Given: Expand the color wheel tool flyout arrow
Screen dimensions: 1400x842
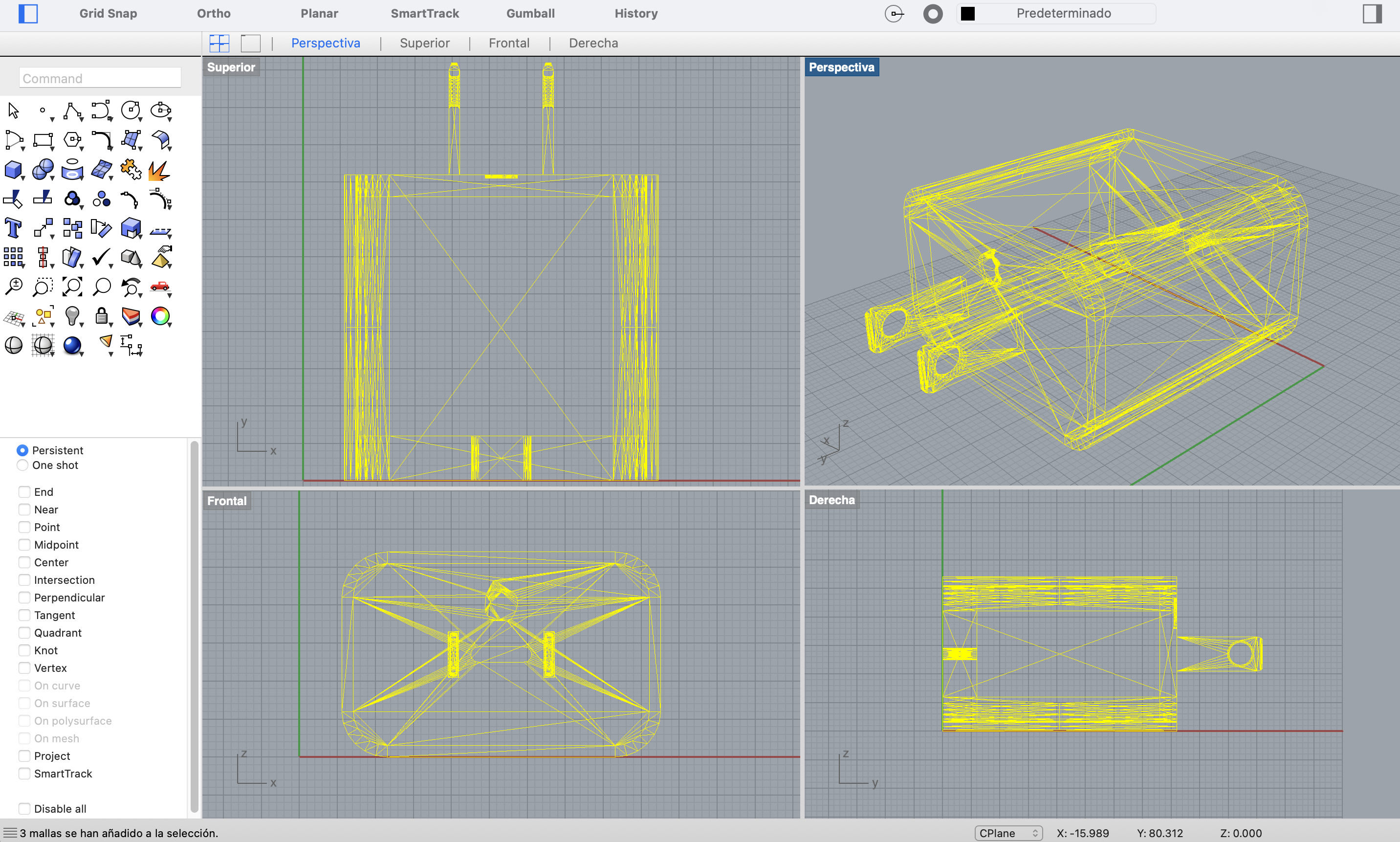Looking at the screenshot, I should tap(170, 325).
